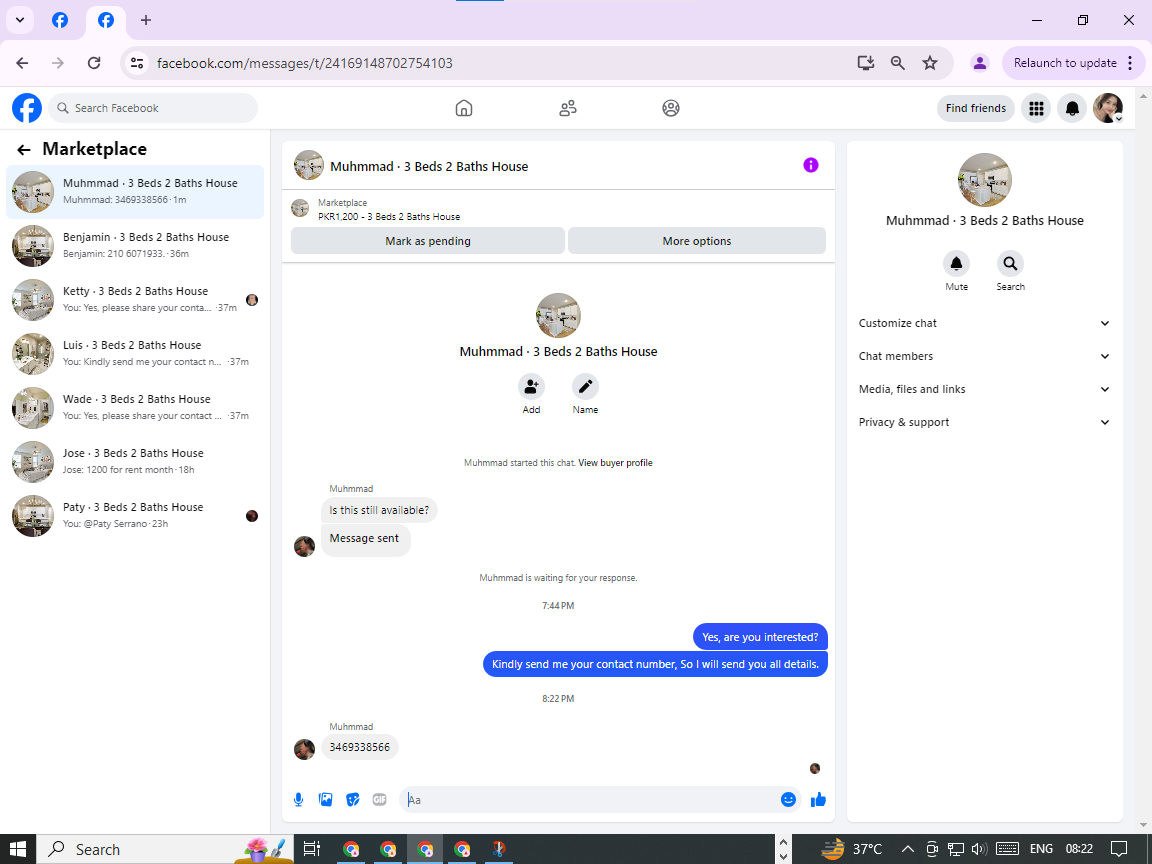Click the Chrome address bar URL
The width and height of the screenshot is (1152, 864).
point(304,63)
